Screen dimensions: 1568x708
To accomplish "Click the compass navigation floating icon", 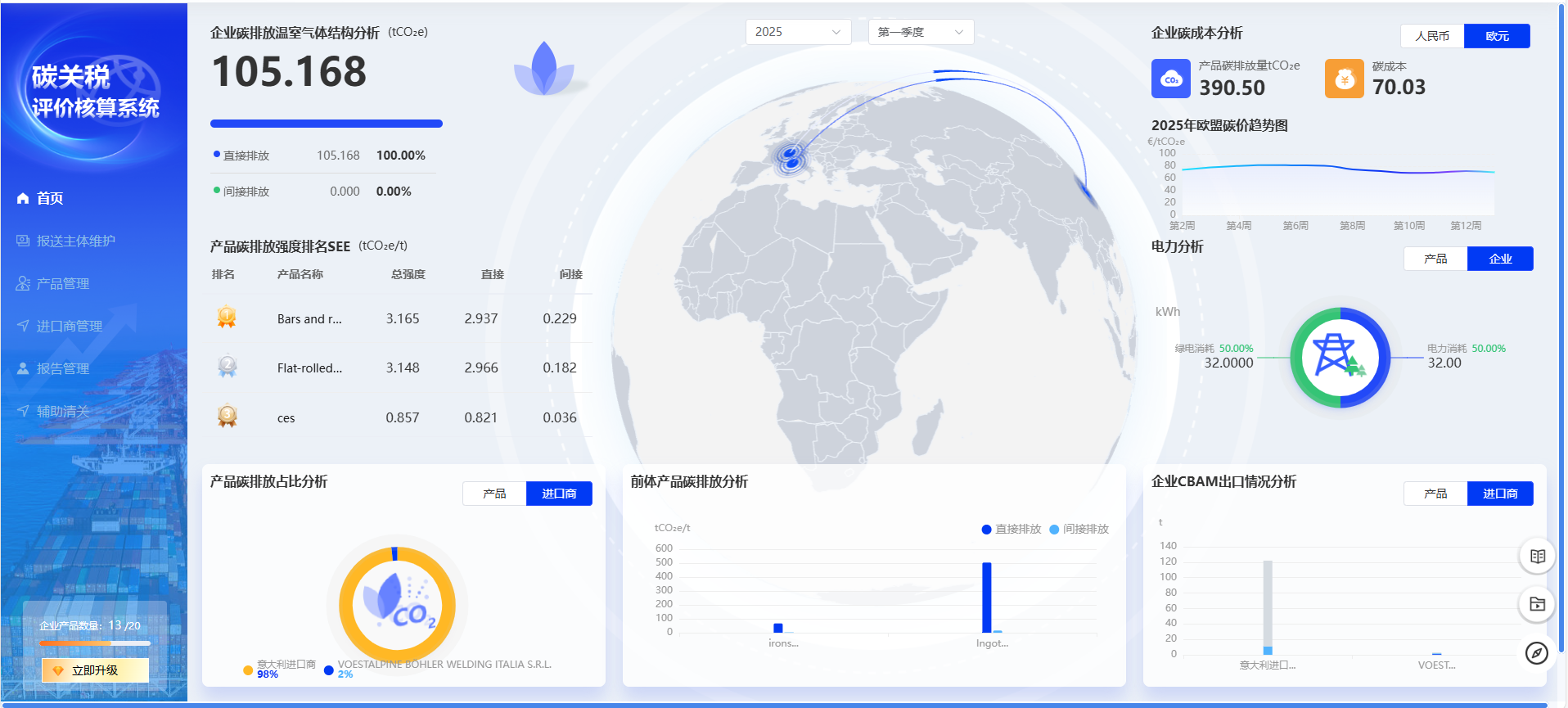I will (x=1537, y=653).
